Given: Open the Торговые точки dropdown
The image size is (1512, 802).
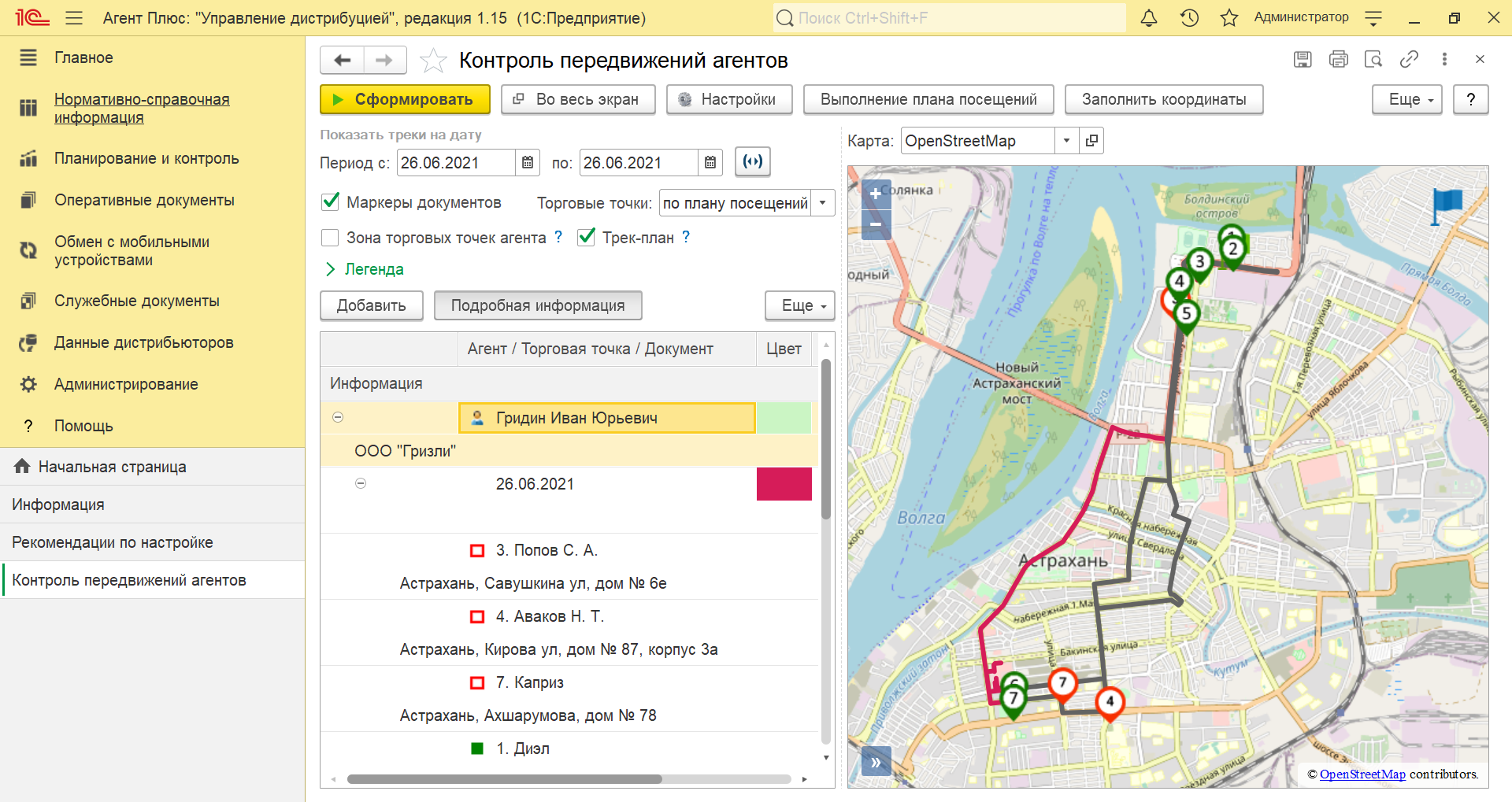Looking at the screenshot, I should click(823, 202).
